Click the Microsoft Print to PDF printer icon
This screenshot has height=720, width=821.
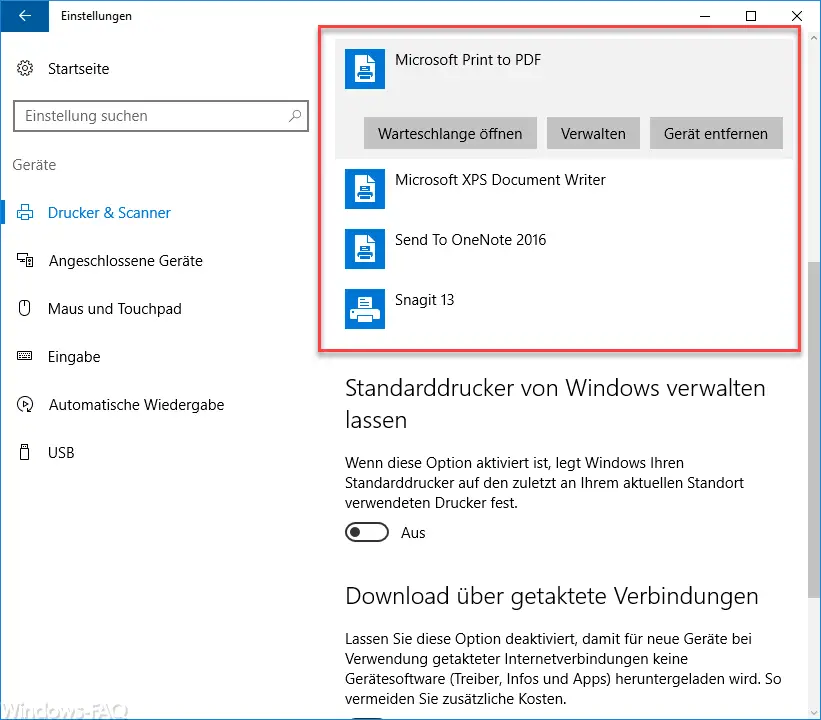tap(364, 69)
